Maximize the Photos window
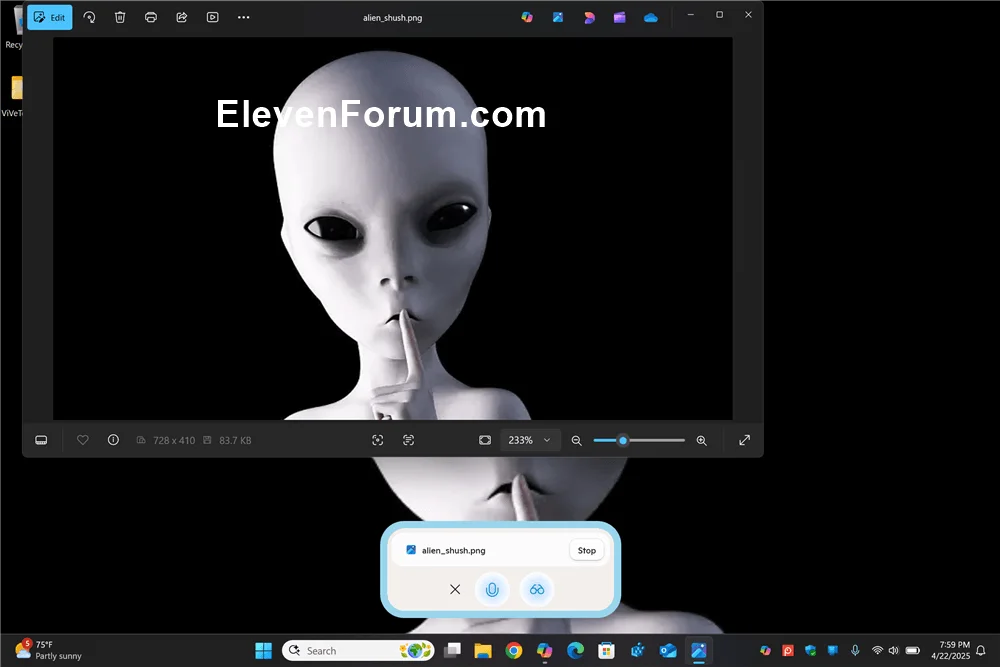Viewport: 1000px width, 667px height. tap(719, 15)
